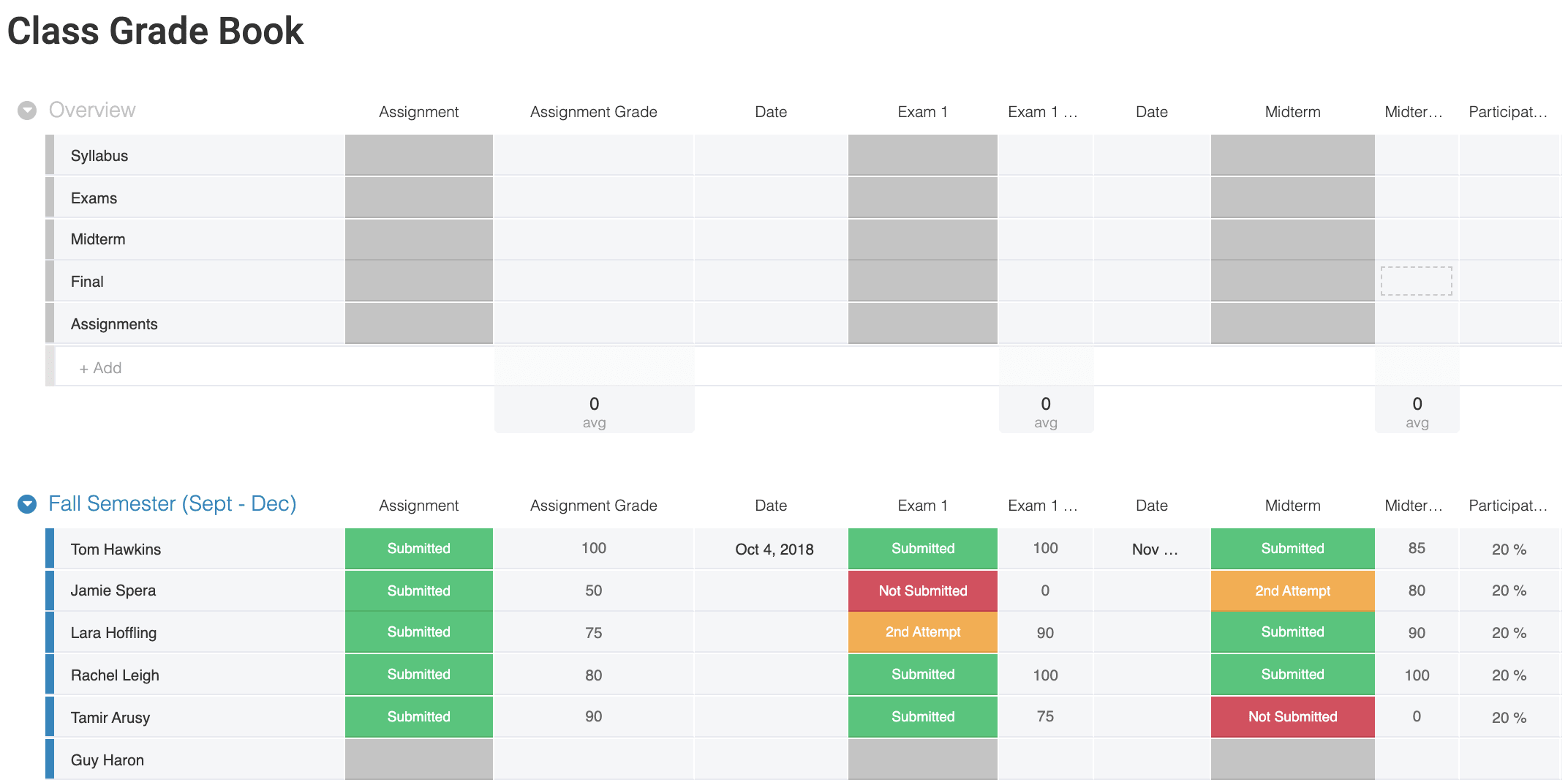Viewport: 1568px width, 780px height.
Task: Edit Lara Hoffling Assignment Grade 75
Action: [594, 633]
